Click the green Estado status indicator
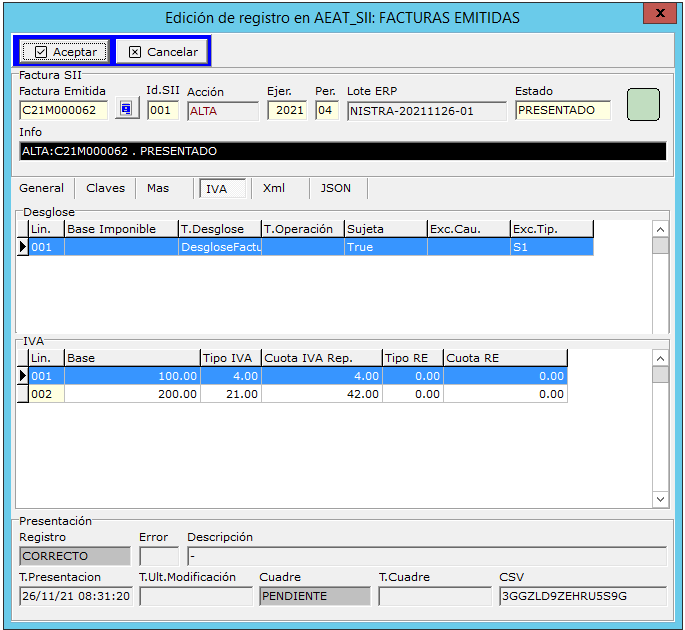This screenshot has height=630, width=685. point(643,105)
